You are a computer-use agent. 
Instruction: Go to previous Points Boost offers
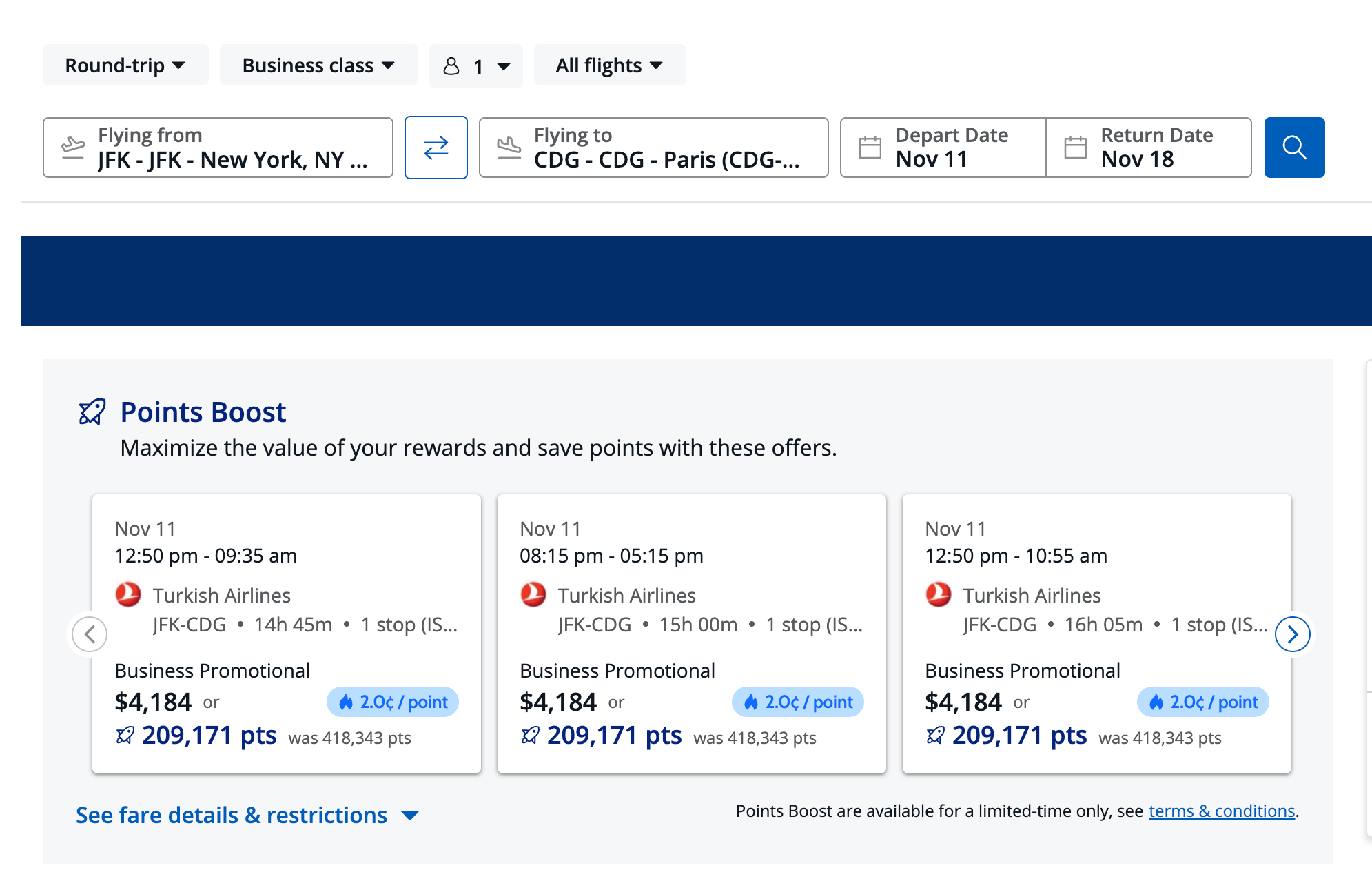90,634
